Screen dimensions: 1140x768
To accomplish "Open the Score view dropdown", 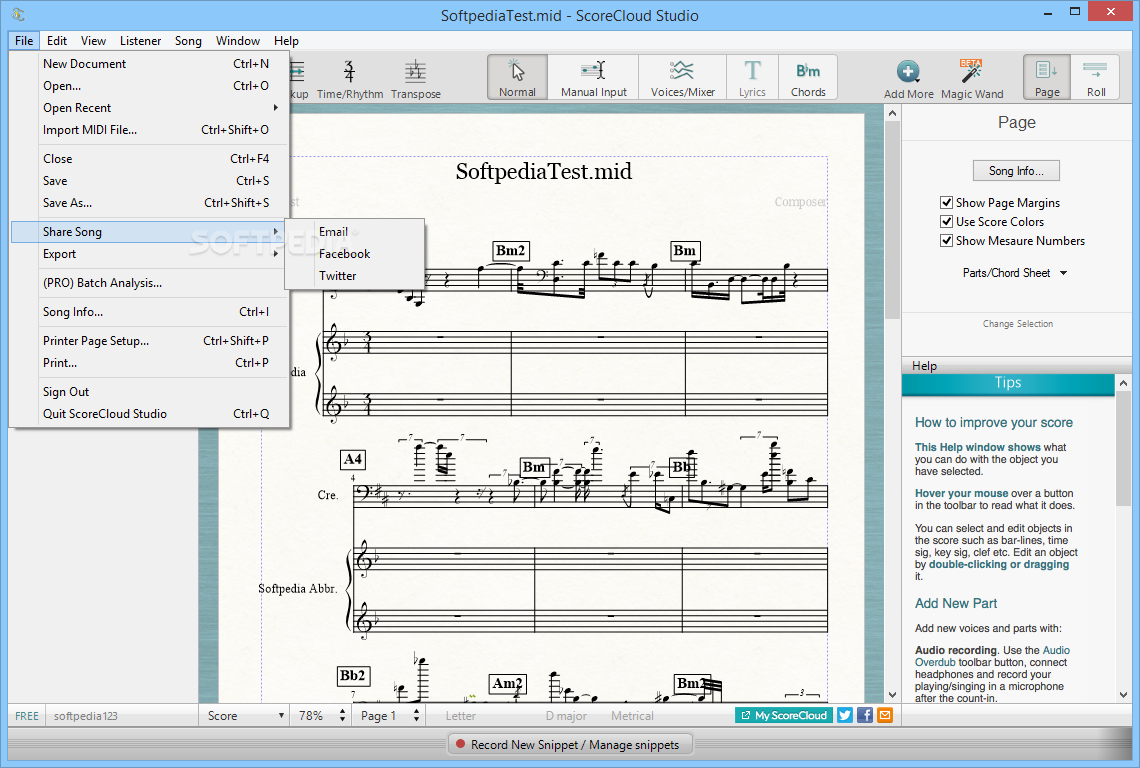I will tap(244, 716).
